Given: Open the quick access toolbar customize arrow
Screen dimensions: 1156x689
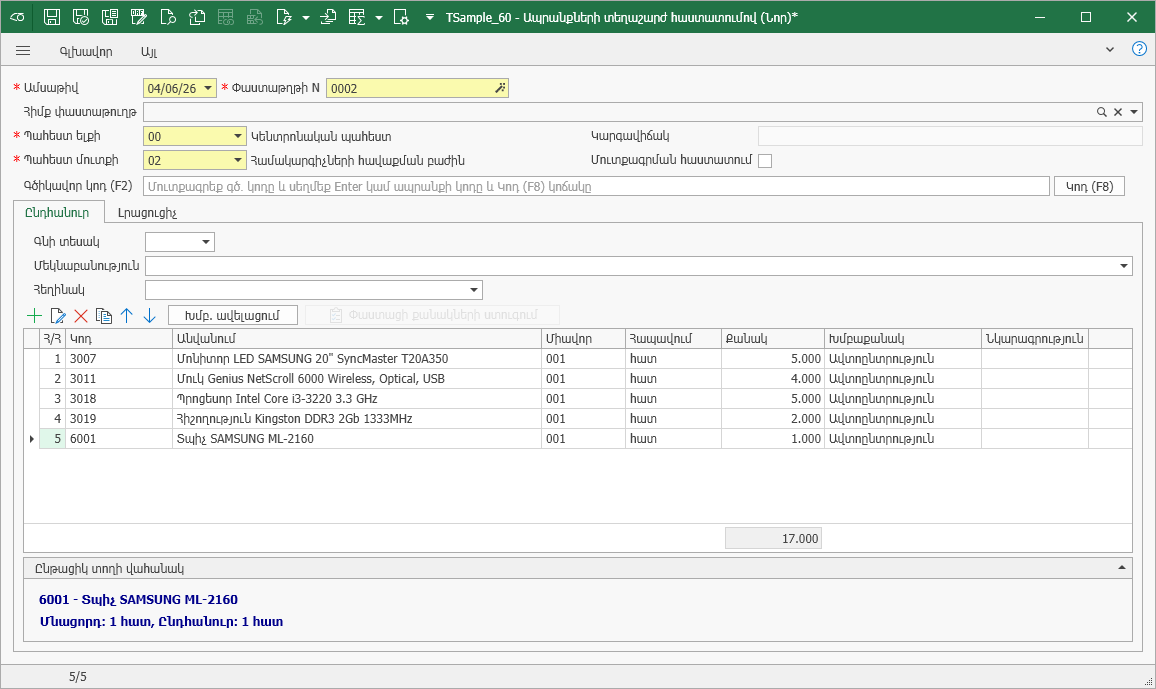Looking at the screenshot, I should 430,18.
